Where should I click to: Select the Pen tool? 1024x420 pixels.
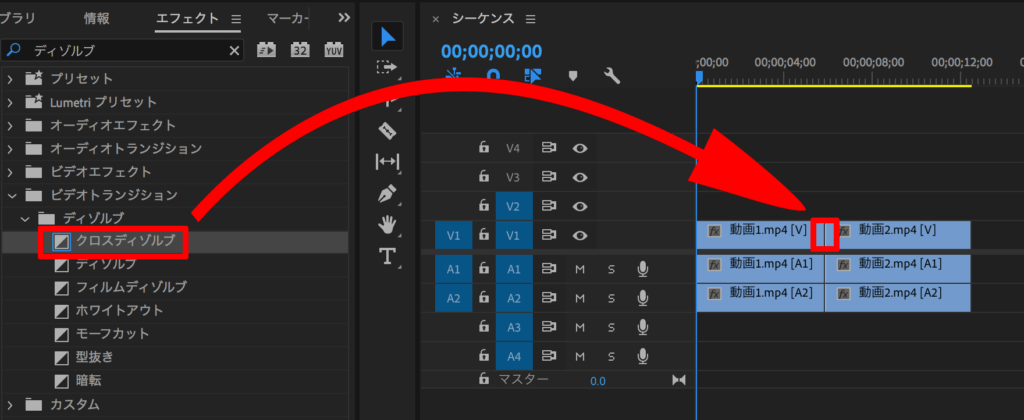coord(388,193)
